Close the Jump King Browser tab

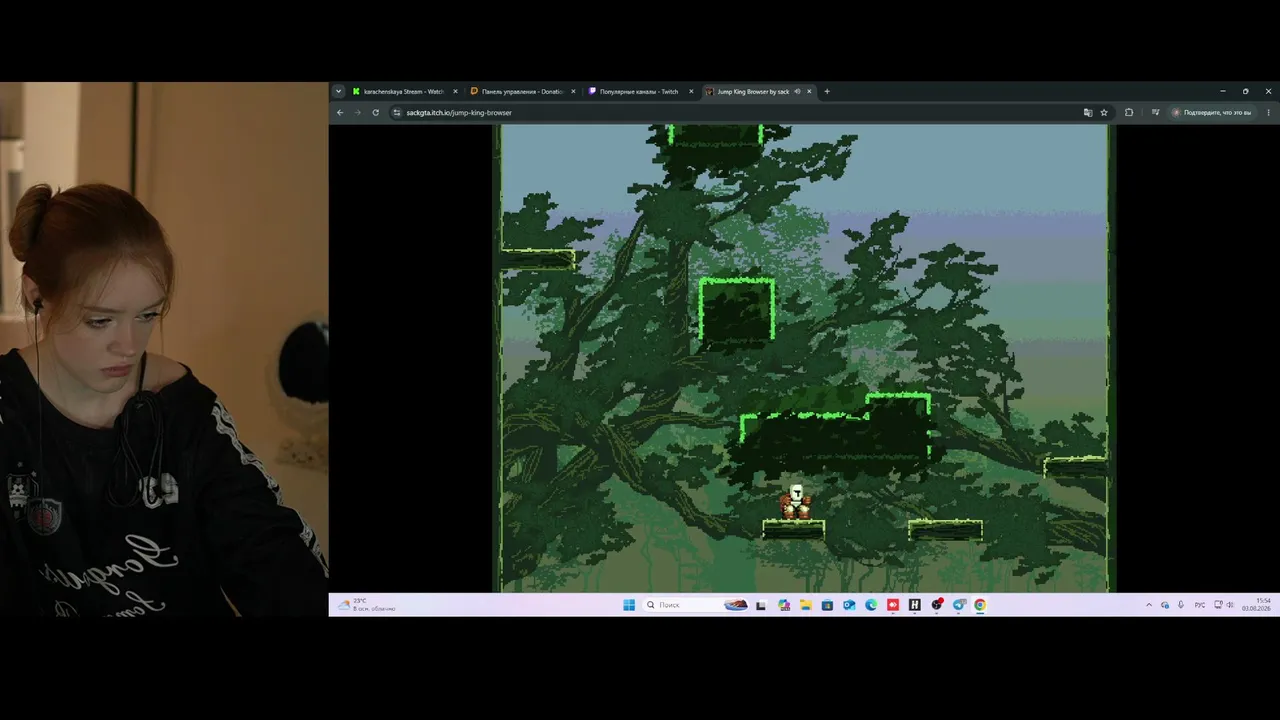(x=809, y=91)
